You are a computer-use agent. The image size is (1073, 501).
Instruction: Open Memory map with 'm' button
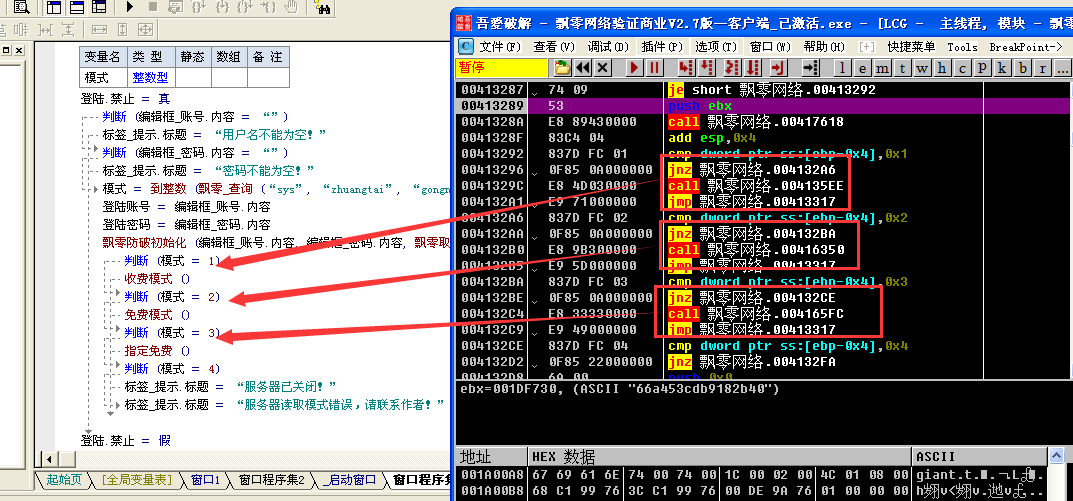click(882, 68)
